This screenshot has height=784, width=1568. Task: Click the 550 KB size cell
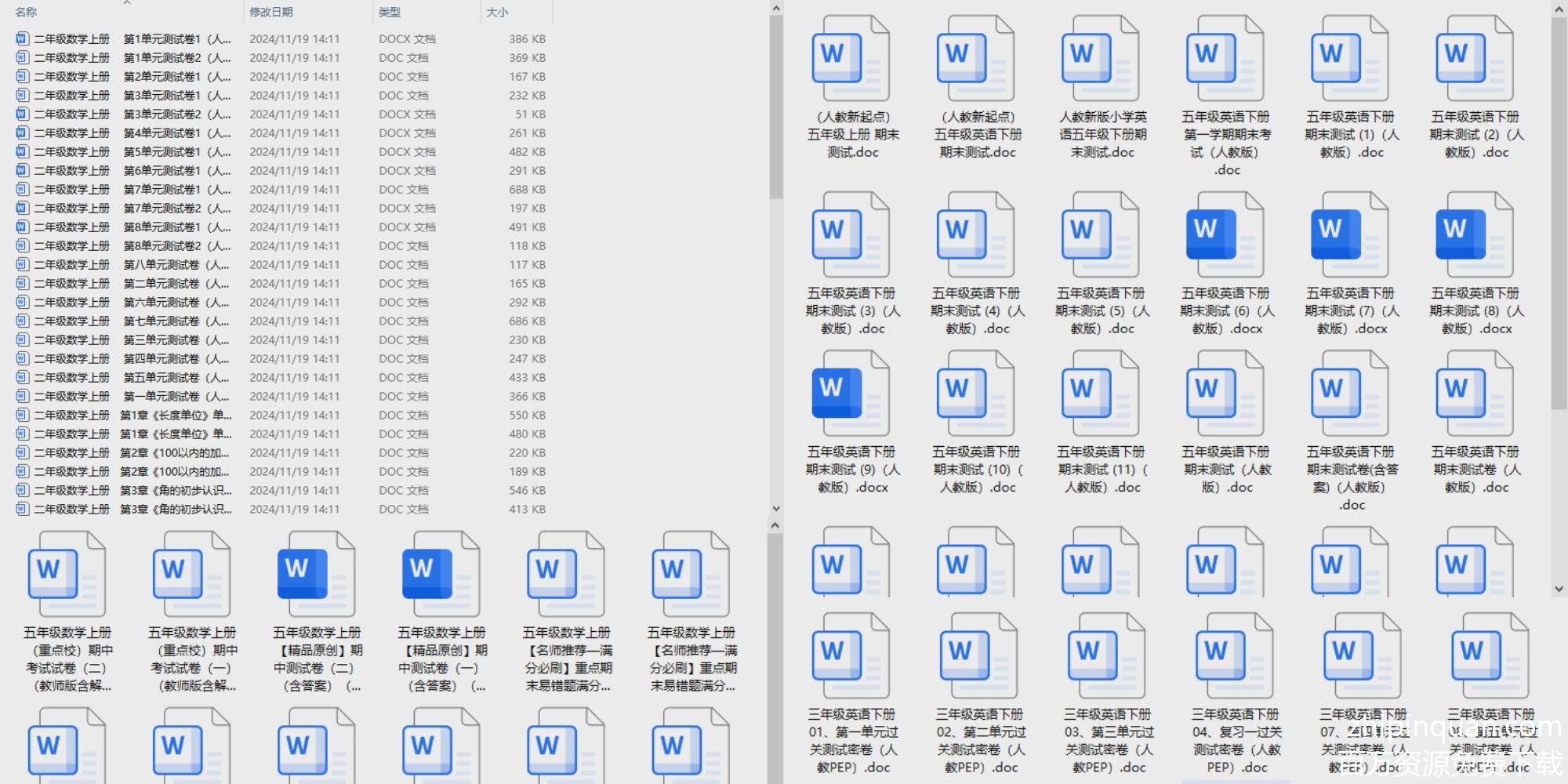(527, 415)
